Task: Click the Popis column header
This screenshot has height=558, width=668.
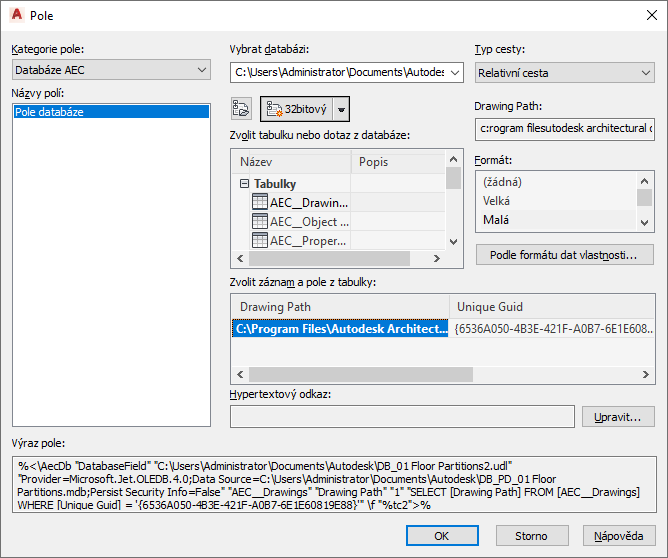Action: click(398, 162)
